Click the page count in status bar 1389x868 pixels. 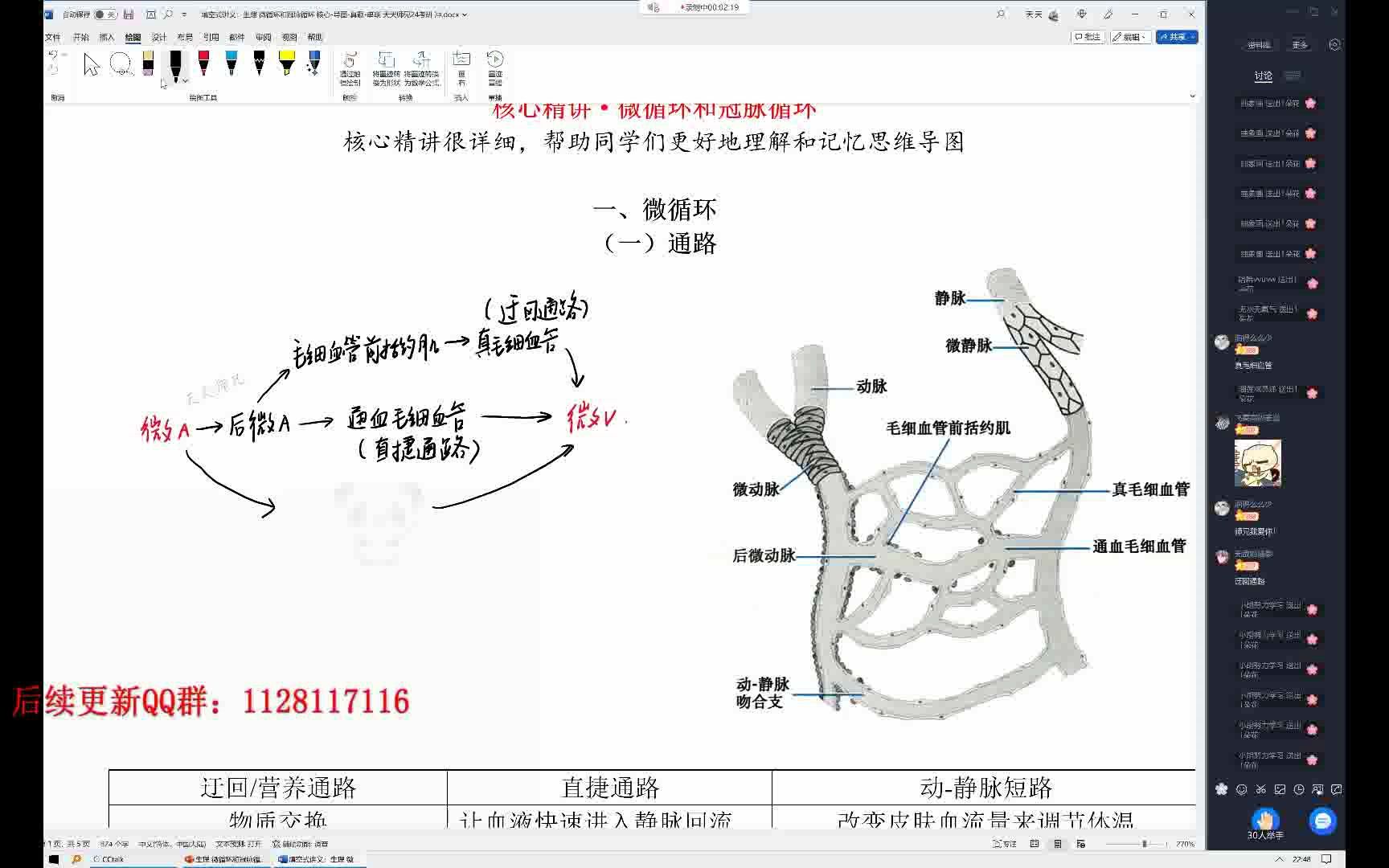point(68,844)
